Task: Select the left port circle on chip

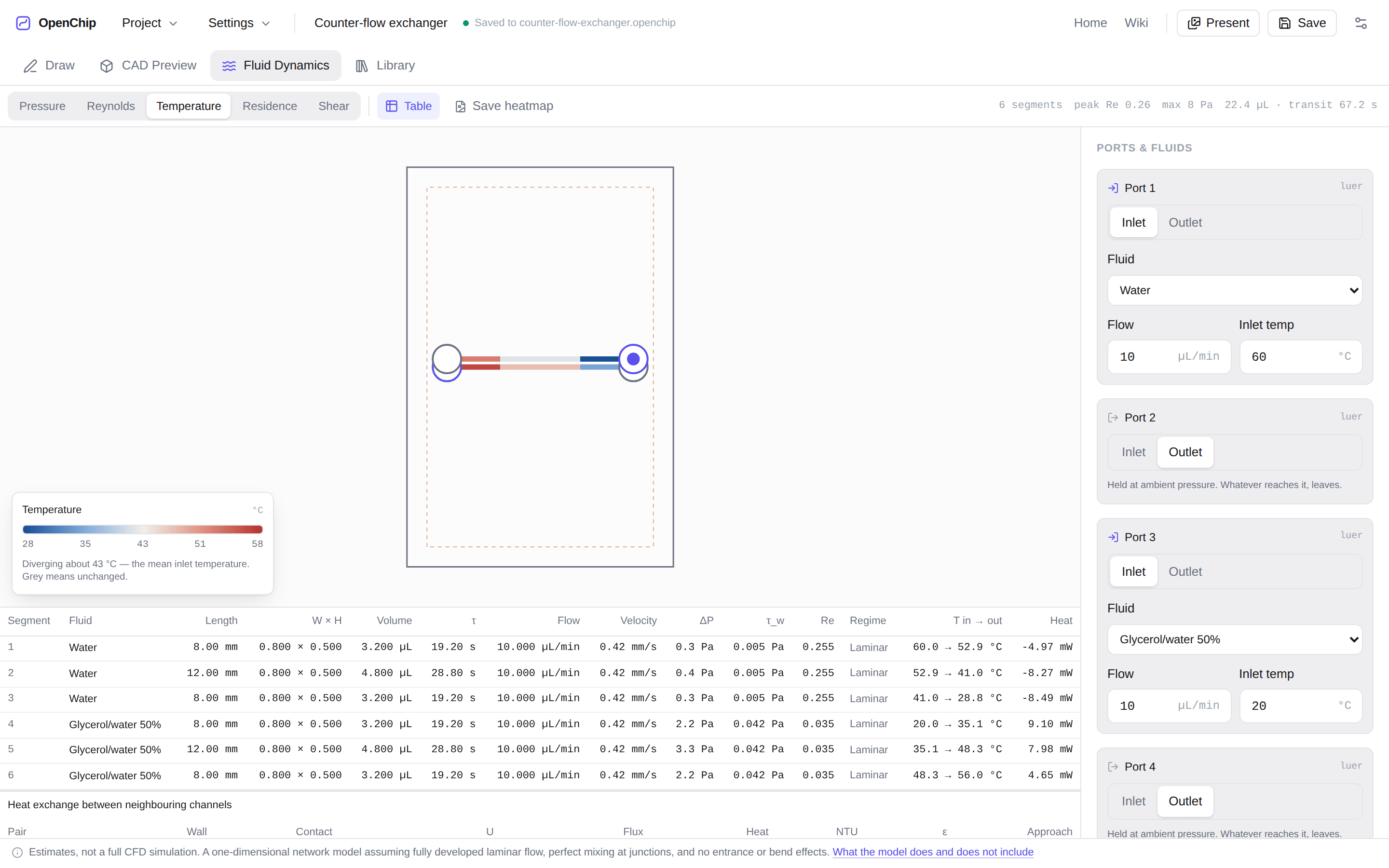Action: (447, 359)
